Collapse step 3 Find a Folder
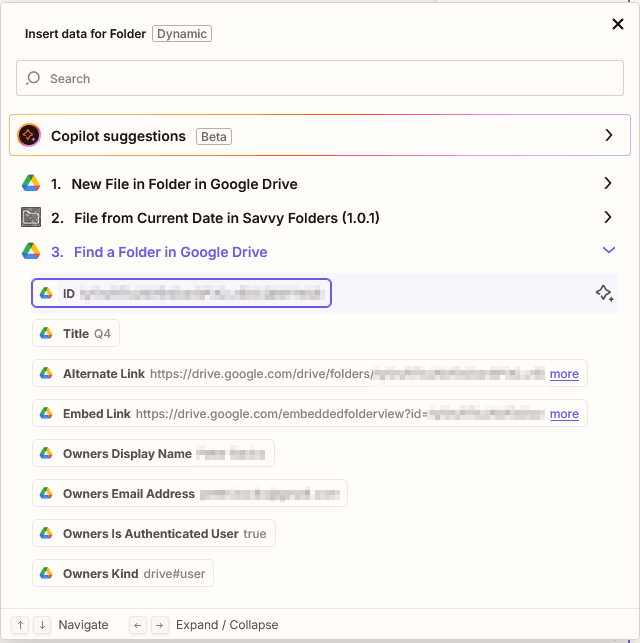Viewport: 640px width, 643px height. (319, 251)
